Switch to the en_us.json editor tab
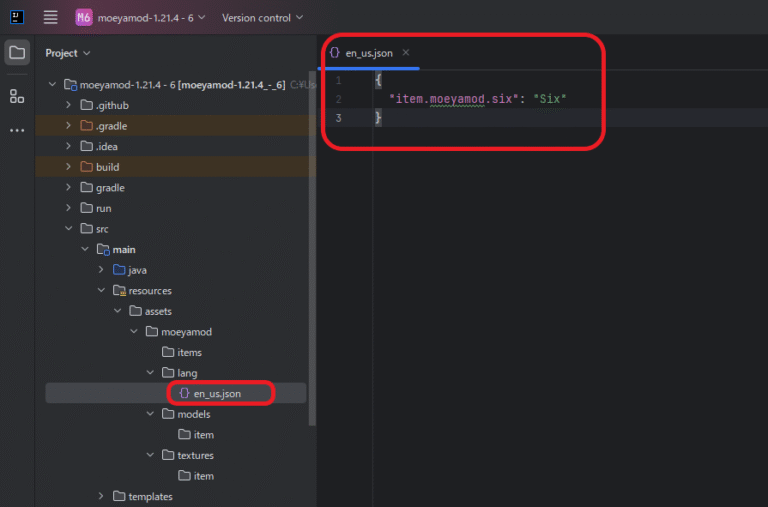 click(369, 53)
